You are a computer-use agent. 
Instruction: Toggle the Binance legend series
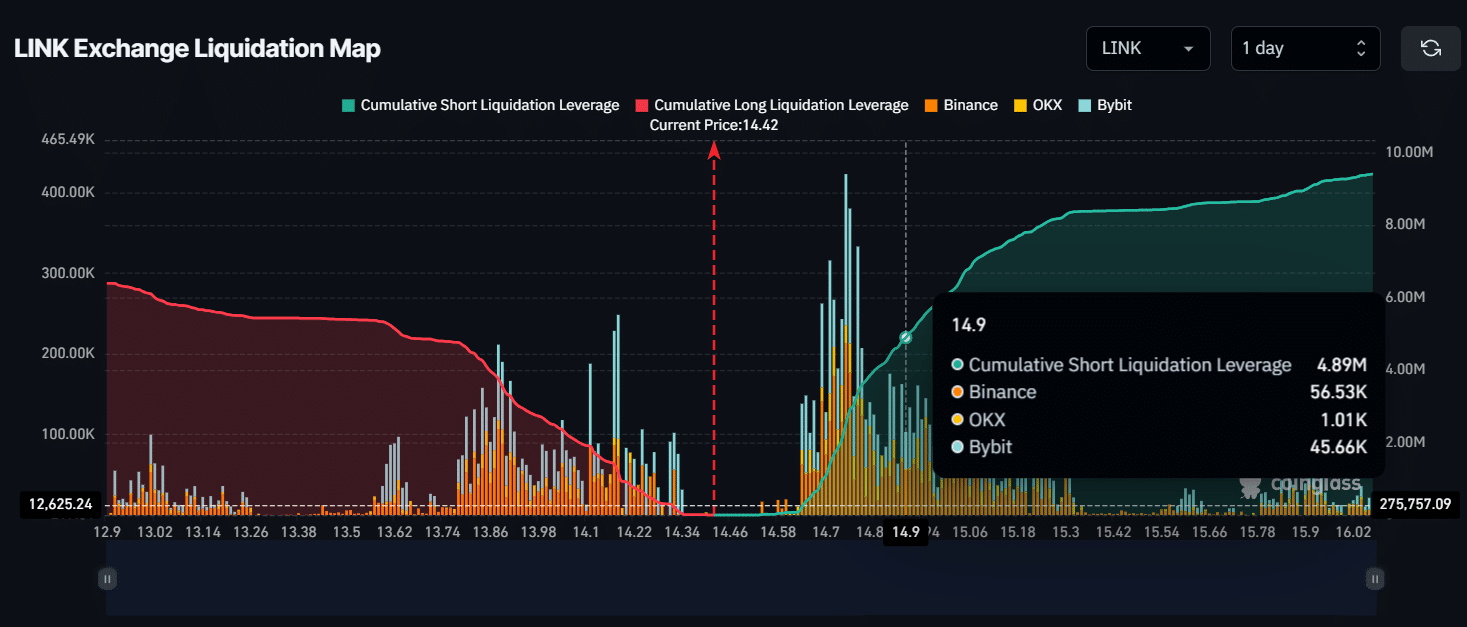961,105
